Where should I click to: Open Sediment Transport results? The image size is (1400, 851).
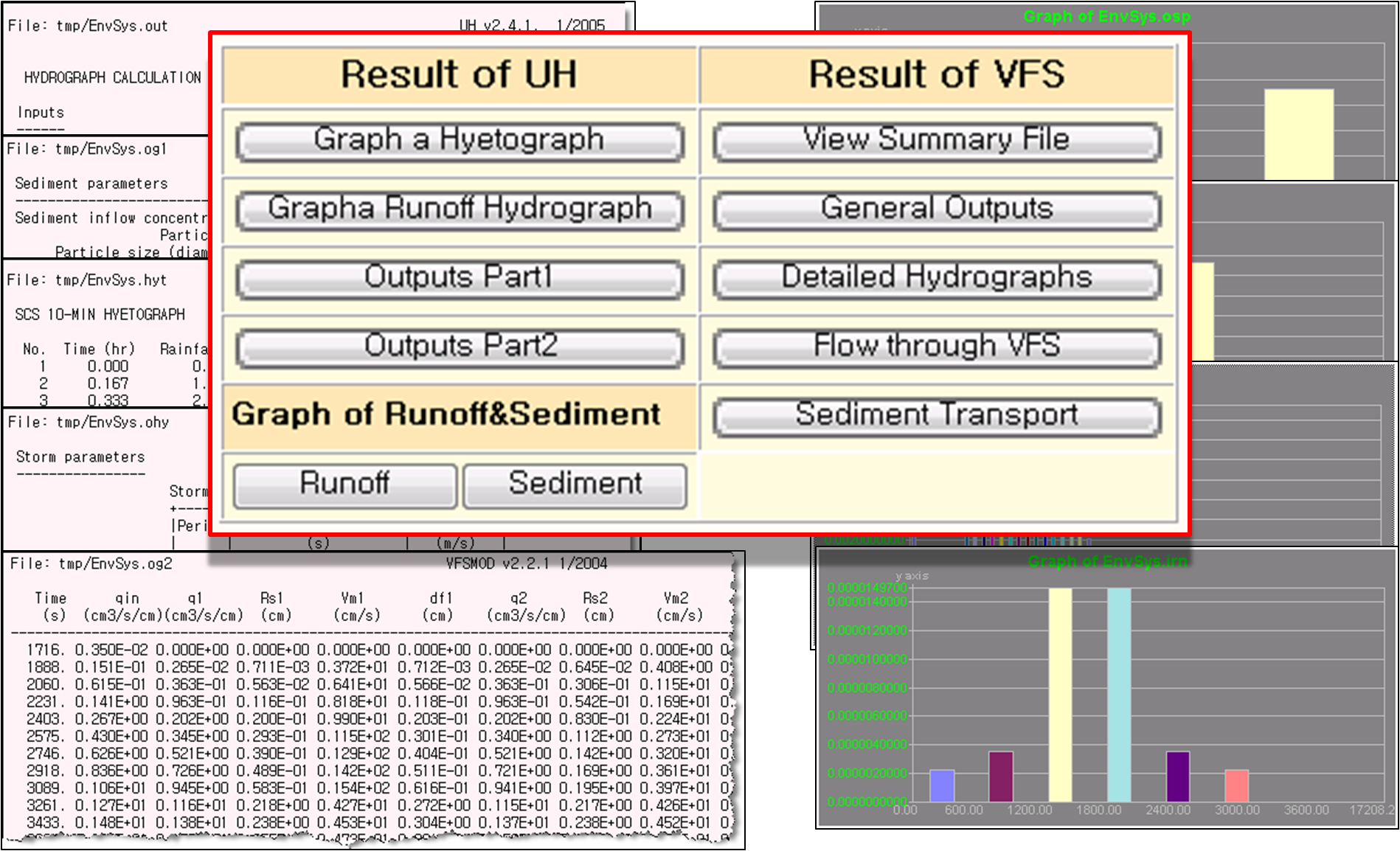pos(936,416)
